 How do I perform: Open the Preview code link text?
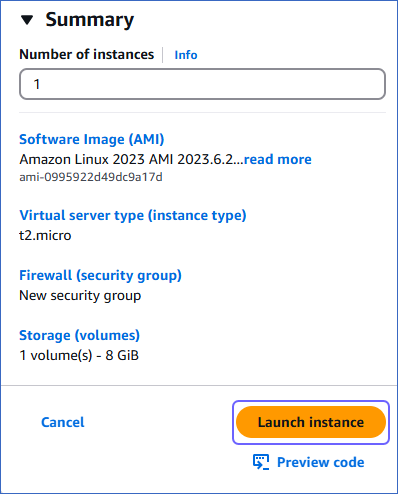click(320, 462)
